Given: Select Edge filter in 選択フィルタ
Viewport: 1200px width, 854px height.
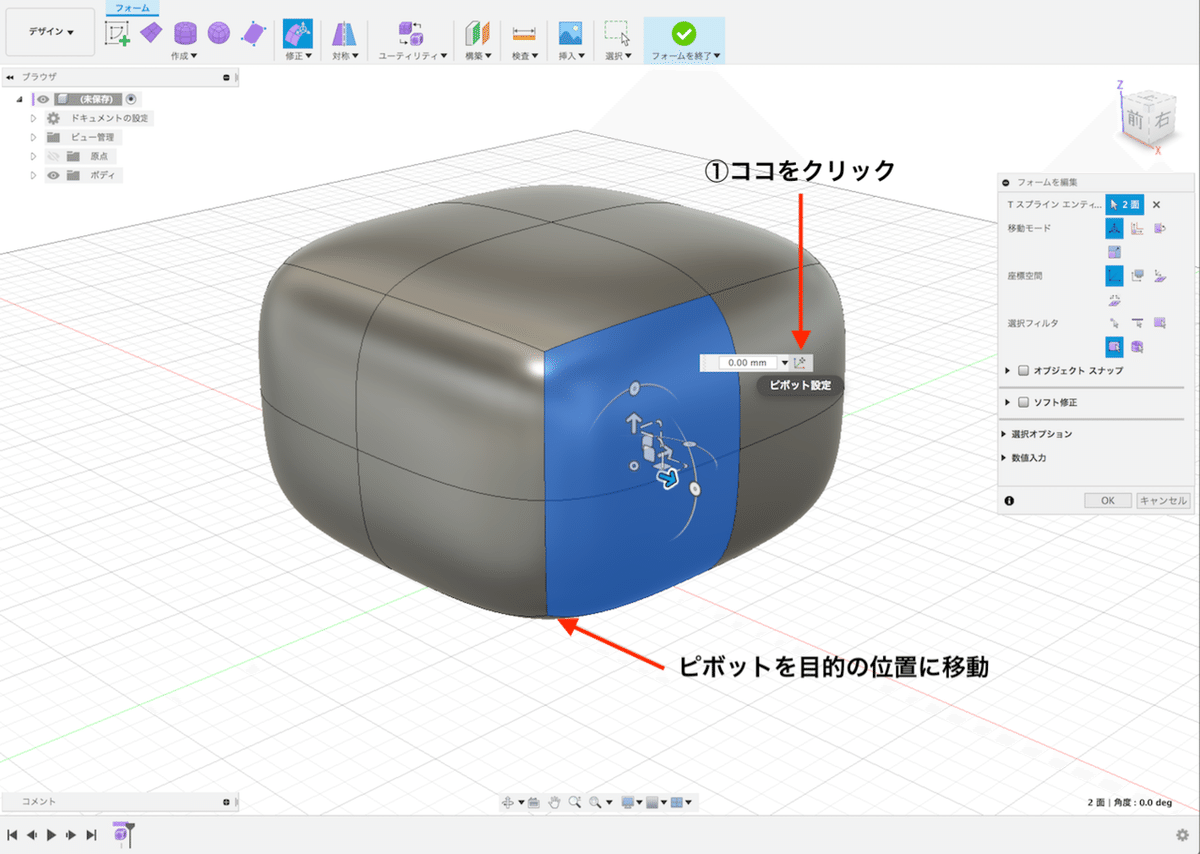Looking at the screenshot, I should point(1137,322).
